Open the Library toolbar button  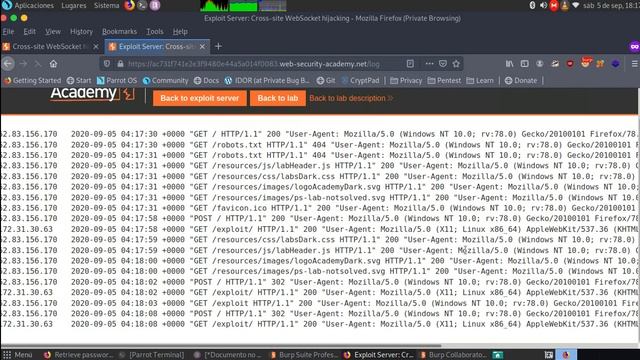(509, 64)
